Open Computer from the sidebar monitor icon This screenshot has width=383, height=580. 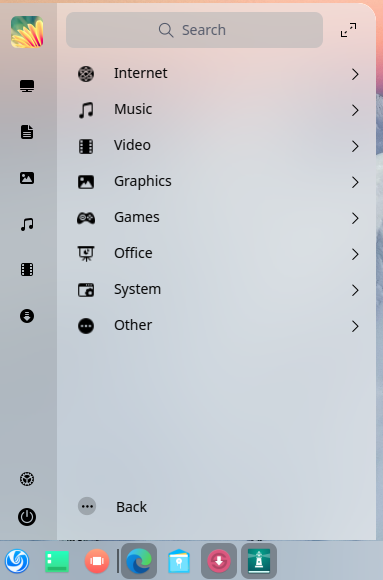27,86
